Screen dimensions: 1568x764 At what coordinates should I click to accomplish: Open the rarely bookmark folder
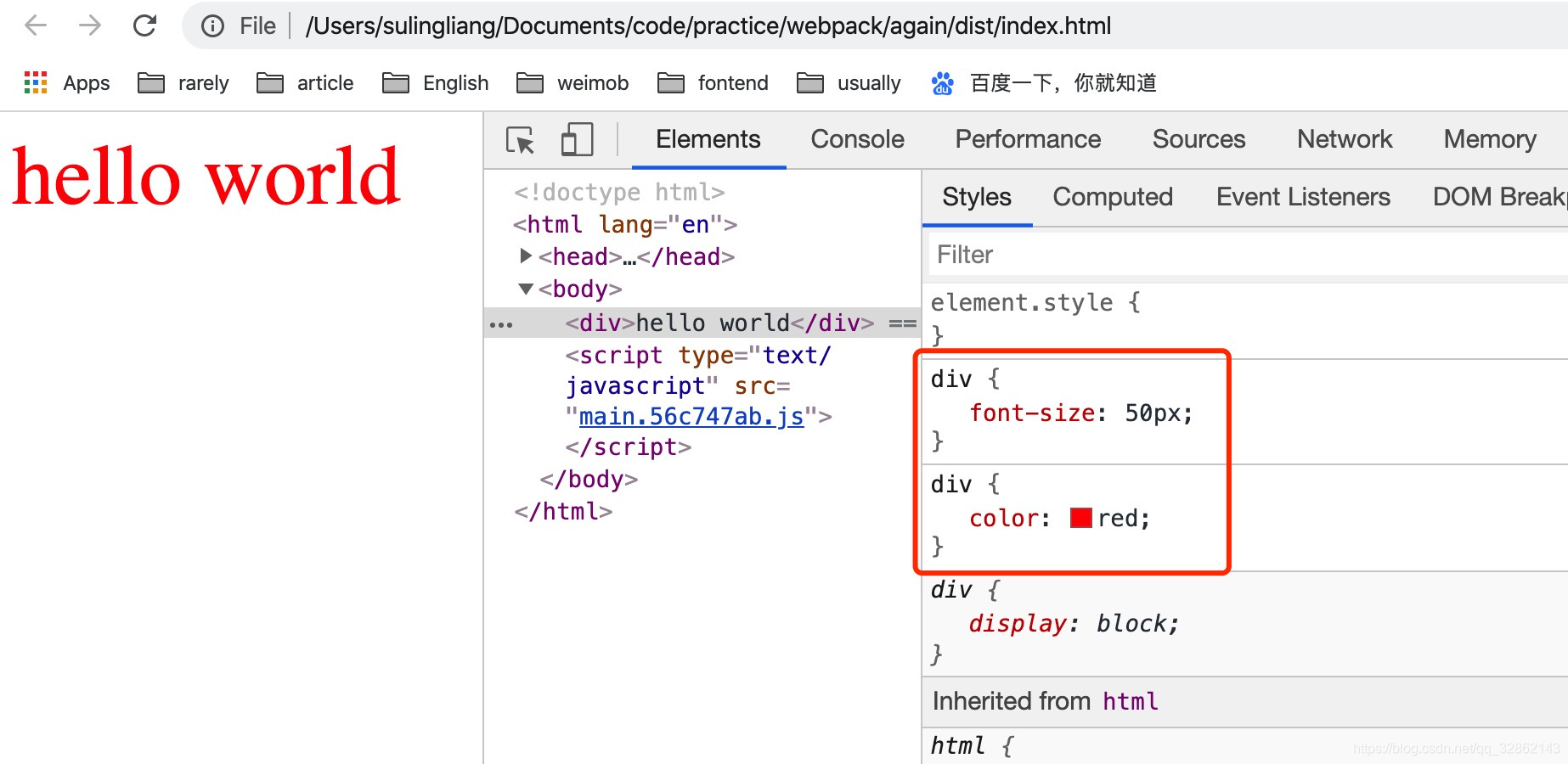pos(183,83)
